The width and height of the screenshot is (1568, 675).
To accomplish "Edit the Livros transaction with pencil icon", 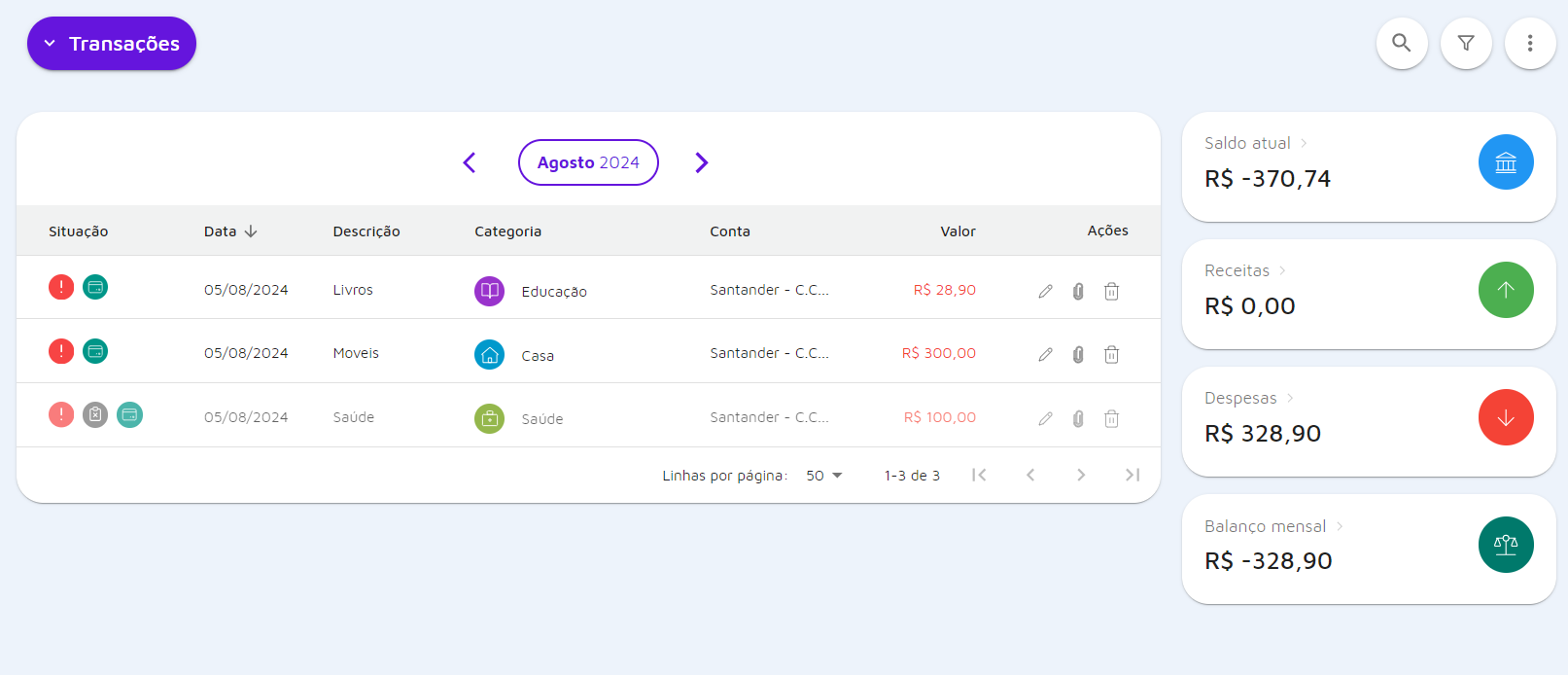I will coord(1045,291).
